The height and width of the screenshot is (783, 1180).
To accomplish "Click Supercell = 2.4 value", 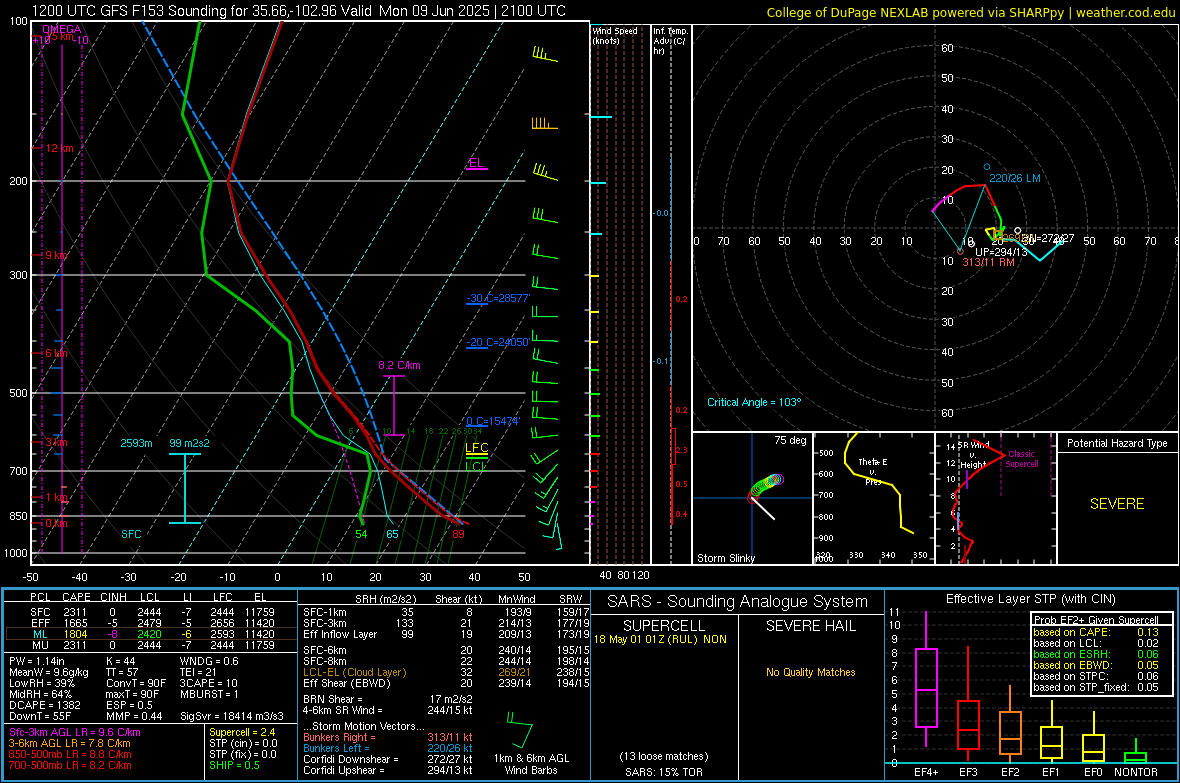I will tap(242, 732).
